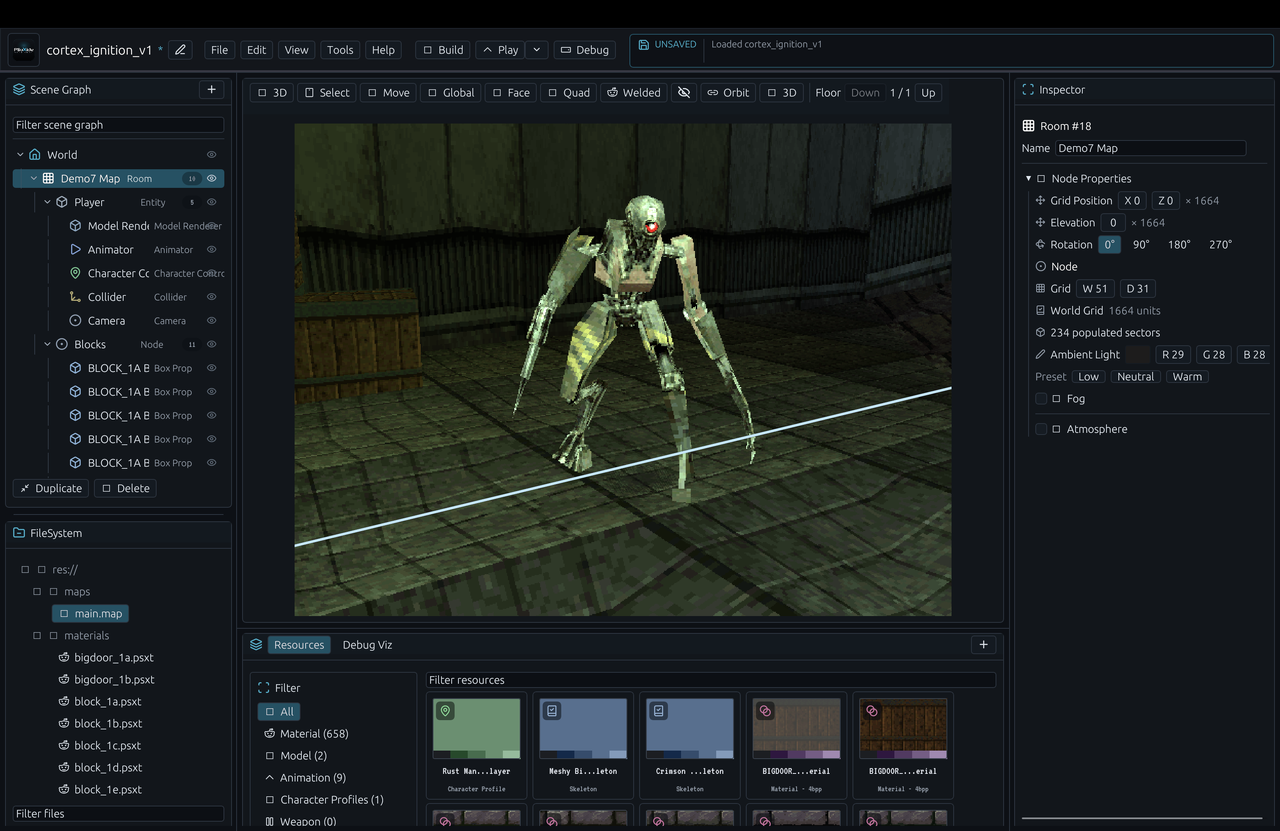This screenshot has height=831, width=1280.
Task: Hide the Collider component
Action: (x=212, y=297)
